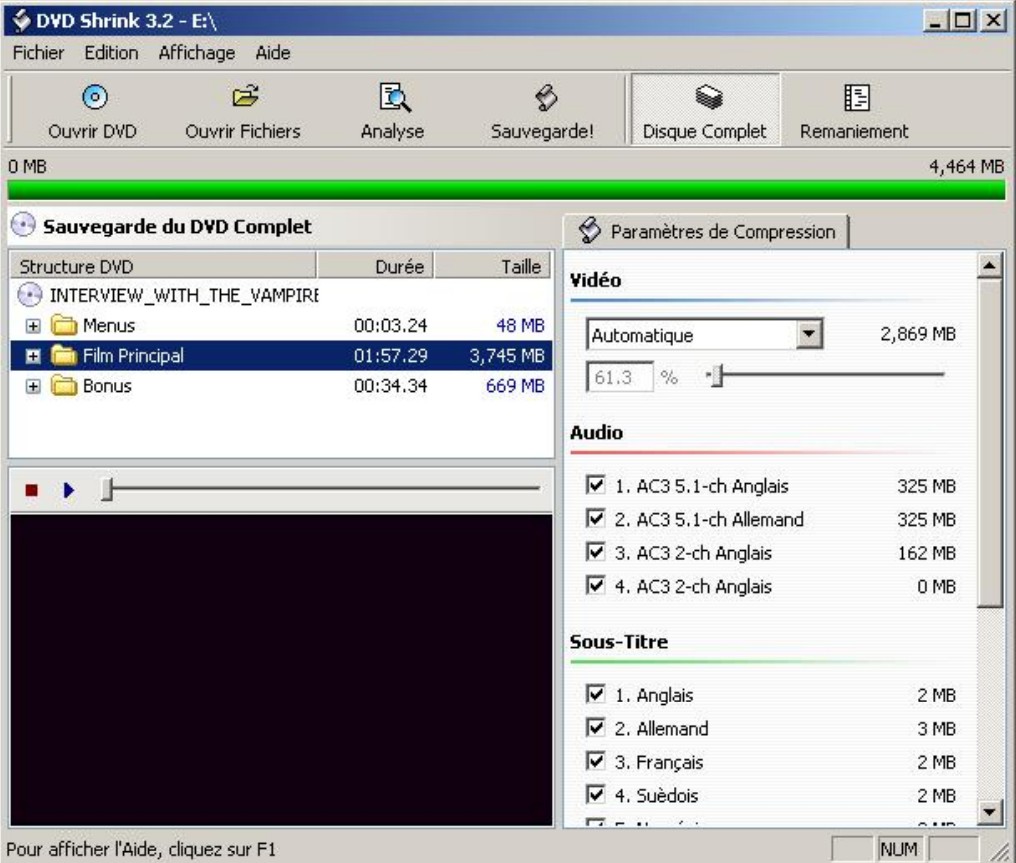Open the Automatique video compression dropdown
The image size is (1016, 863).
809,334
